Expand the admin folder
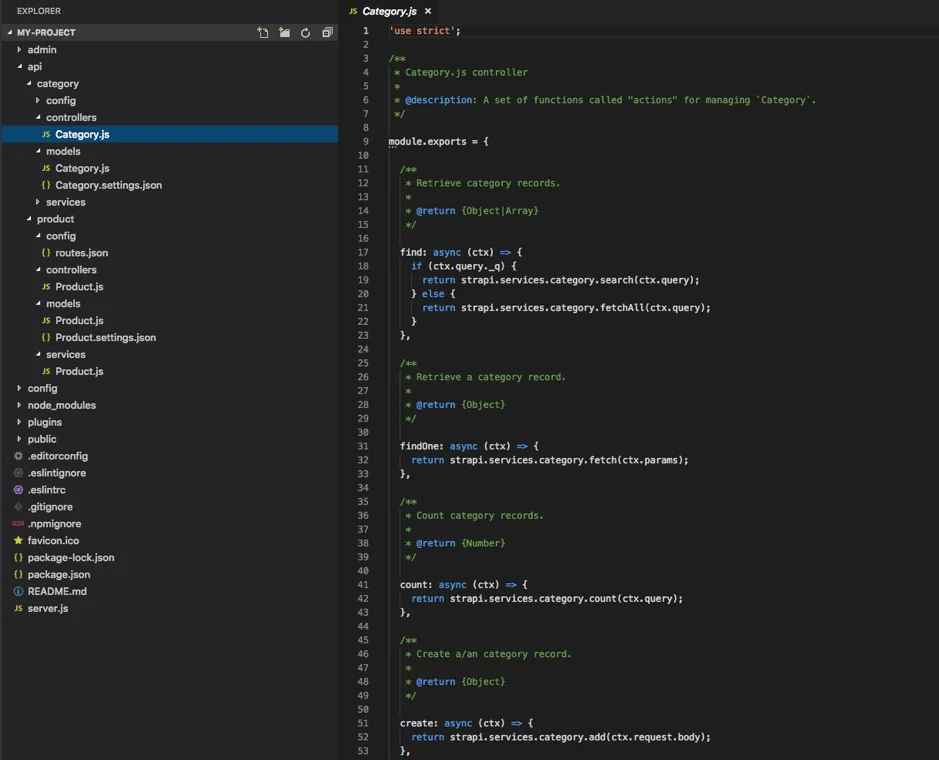The height and width of the screenshot is (760, 939). tap(19, 50)
